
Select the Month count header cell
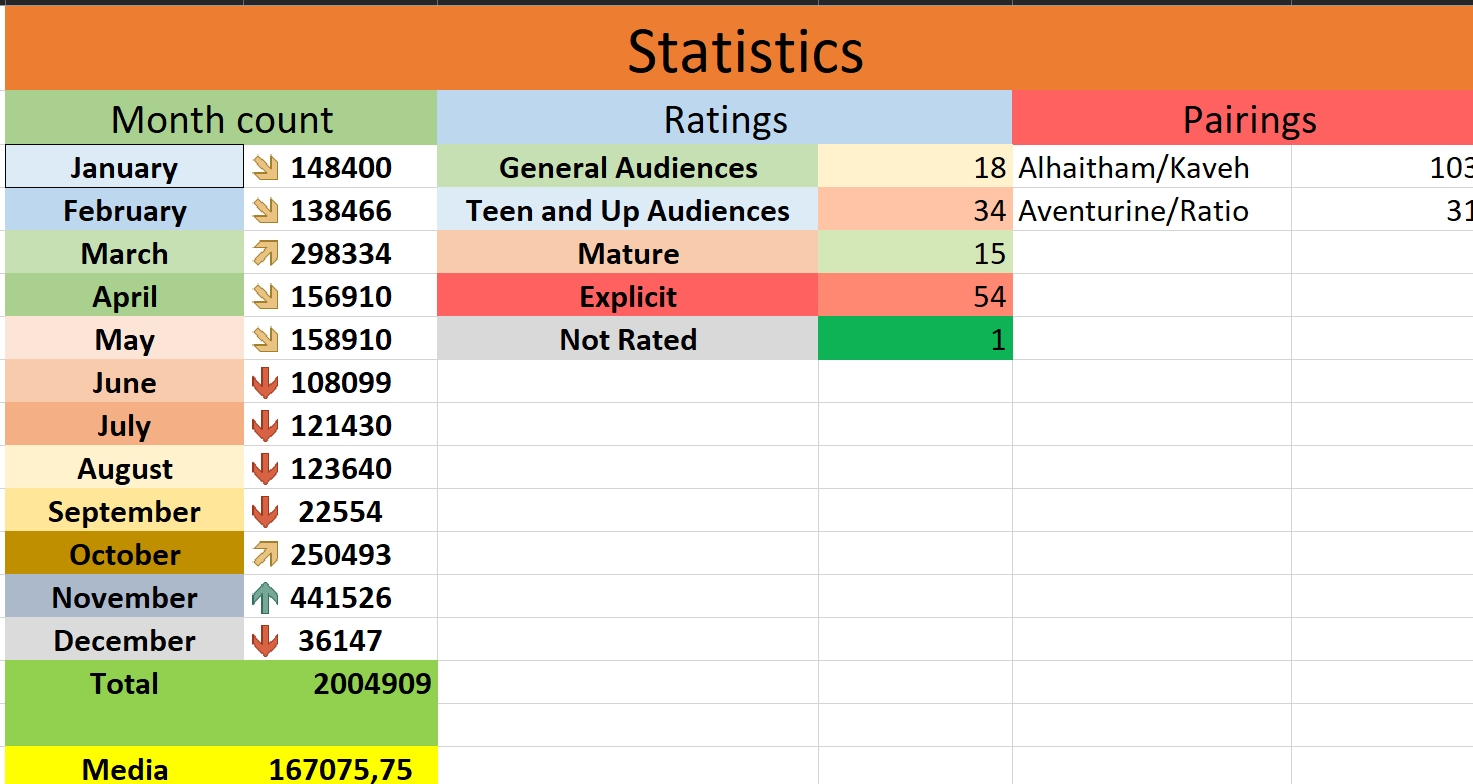(x=221, y=119)
